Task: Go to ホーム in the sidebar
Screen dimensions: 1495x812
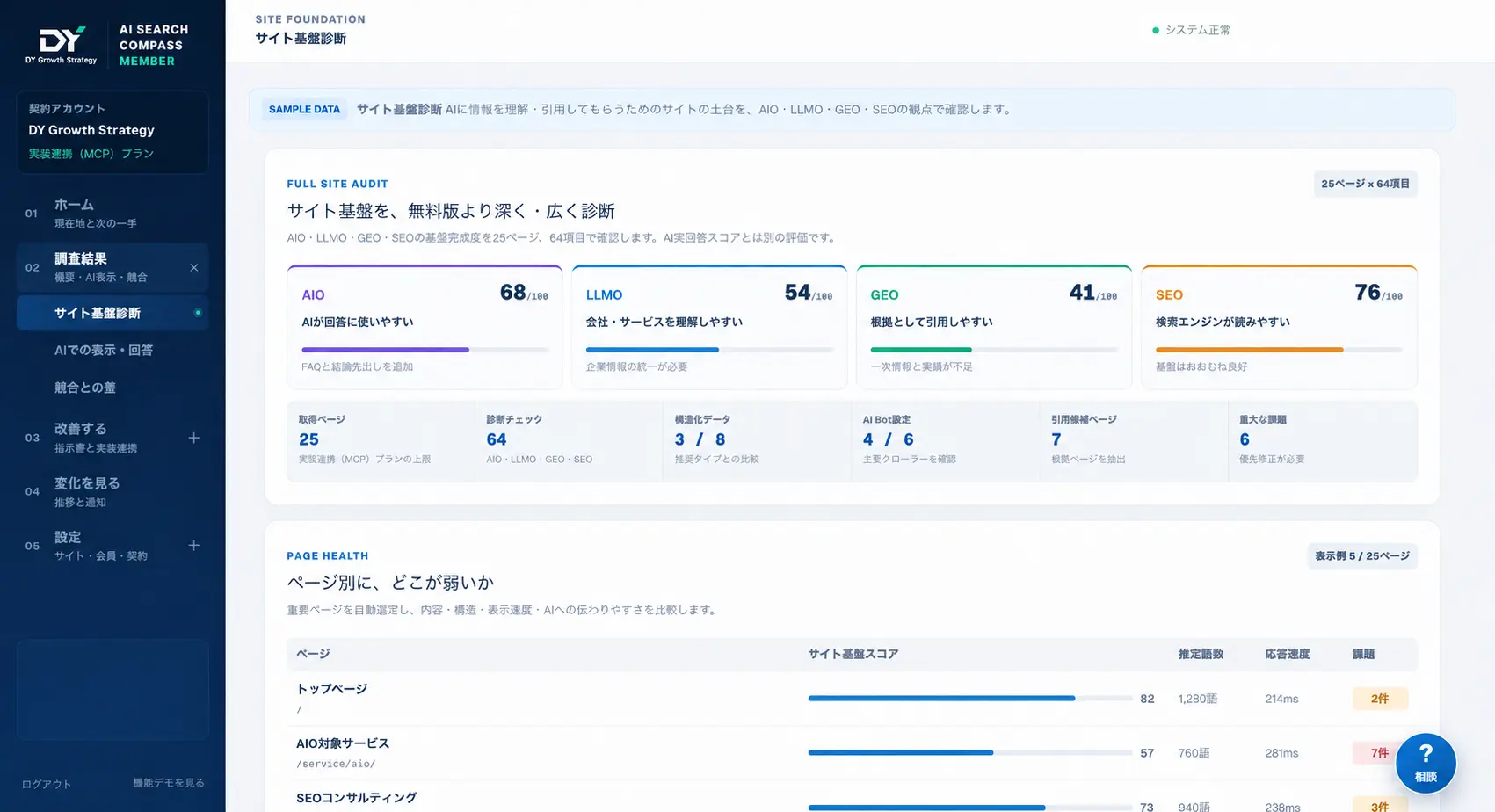Action: (x=112, y=213)
